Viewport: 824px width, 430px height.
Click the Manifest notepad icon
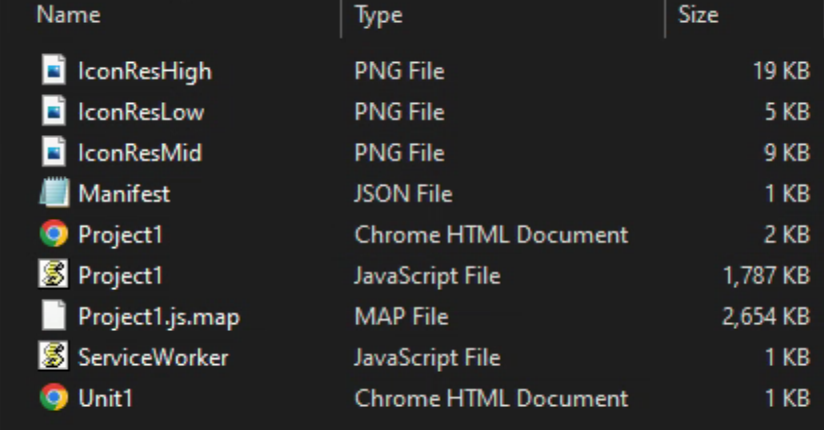click(x=54, y=192)
